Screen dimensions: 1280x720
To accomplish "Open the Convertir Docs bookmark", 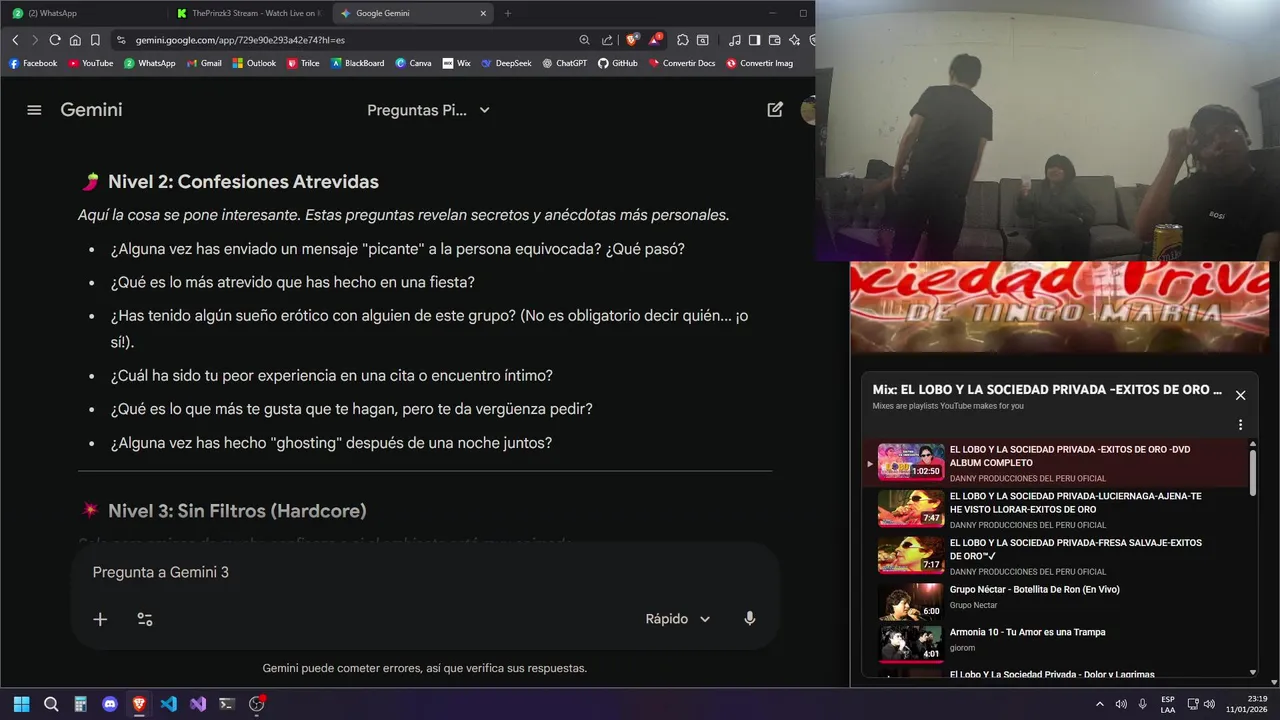I will [682, 63].
